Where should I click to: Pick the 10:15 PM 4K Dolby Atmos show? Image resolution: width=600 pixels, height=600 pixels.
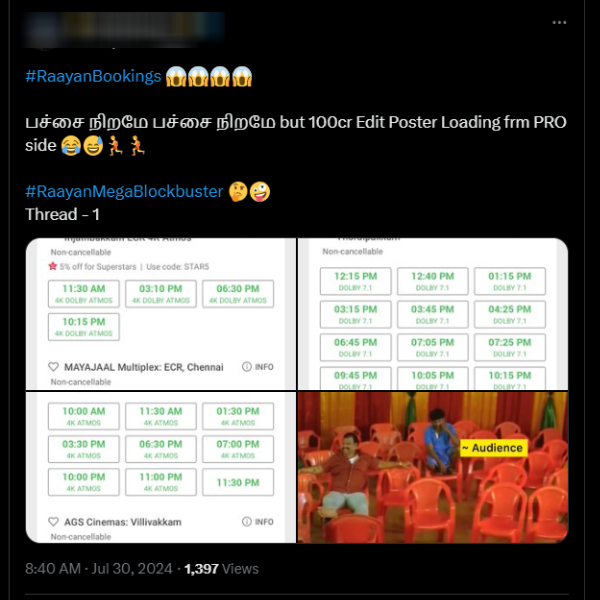(84, 327)
